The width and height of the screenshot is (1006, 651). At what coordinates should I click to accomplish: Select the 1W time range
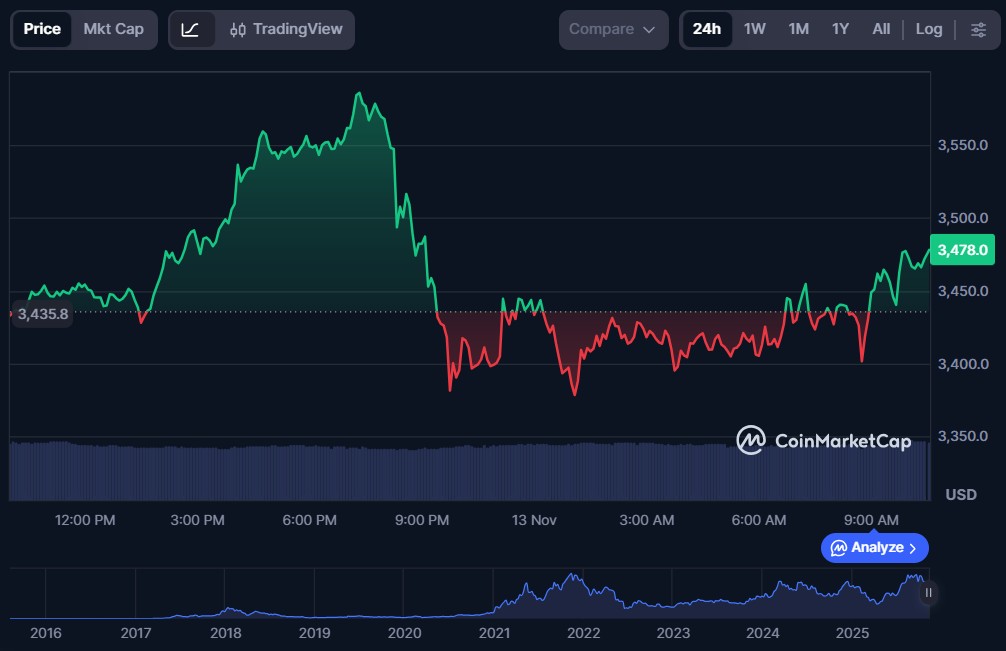point(754,30)
